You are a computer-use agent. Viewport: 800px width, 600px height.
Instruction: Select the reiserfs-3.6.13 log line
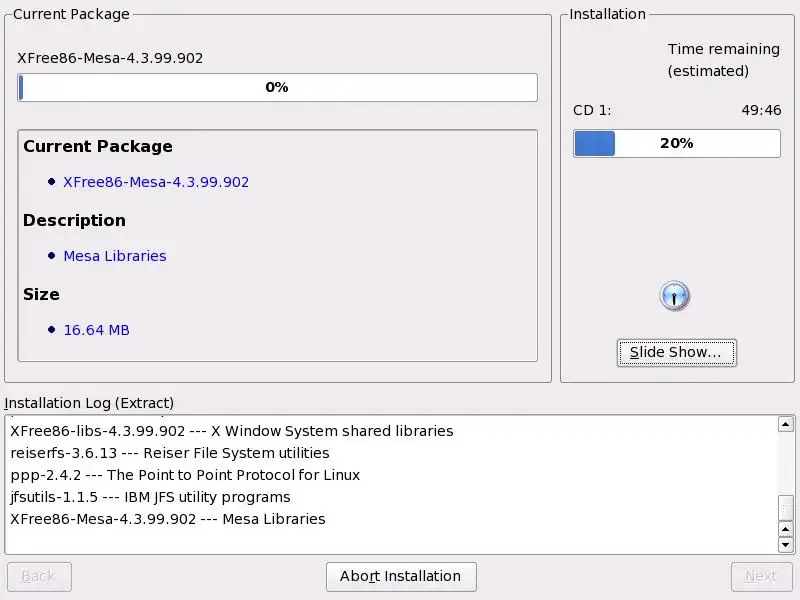click(170, 453)
